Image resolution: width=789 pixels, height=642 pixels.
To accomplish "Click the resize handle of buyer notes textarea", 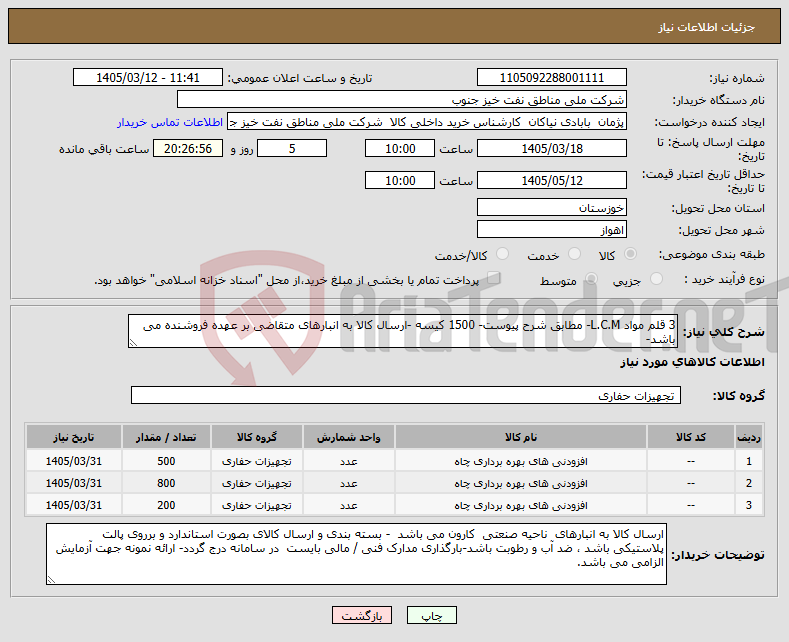I will pos(51,580).
